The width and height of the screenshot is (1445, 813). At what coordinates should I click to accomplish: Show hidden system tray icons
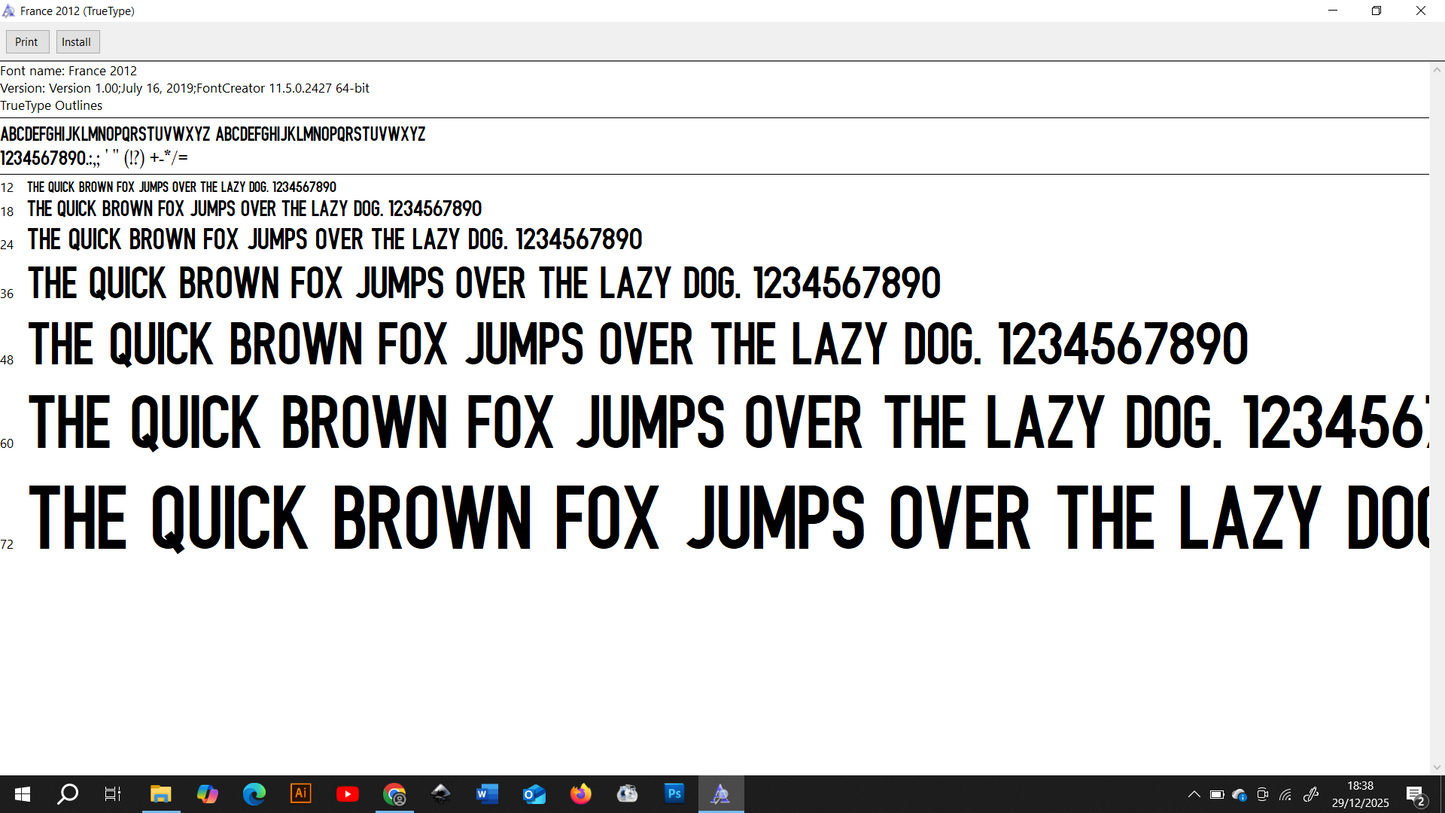(1194, 795)
